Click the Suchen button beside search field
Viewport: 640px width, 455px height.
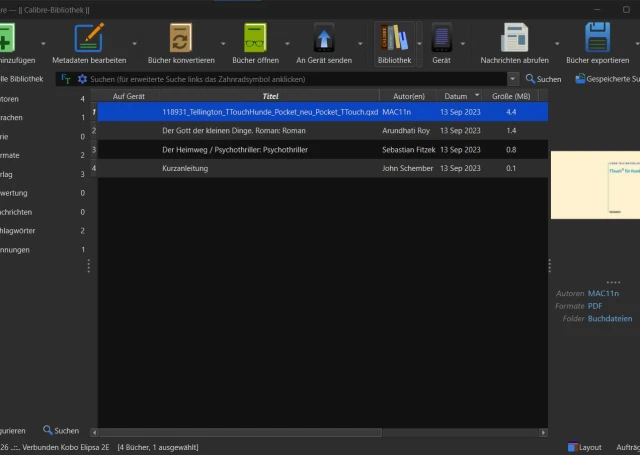(x=543, y=78)
